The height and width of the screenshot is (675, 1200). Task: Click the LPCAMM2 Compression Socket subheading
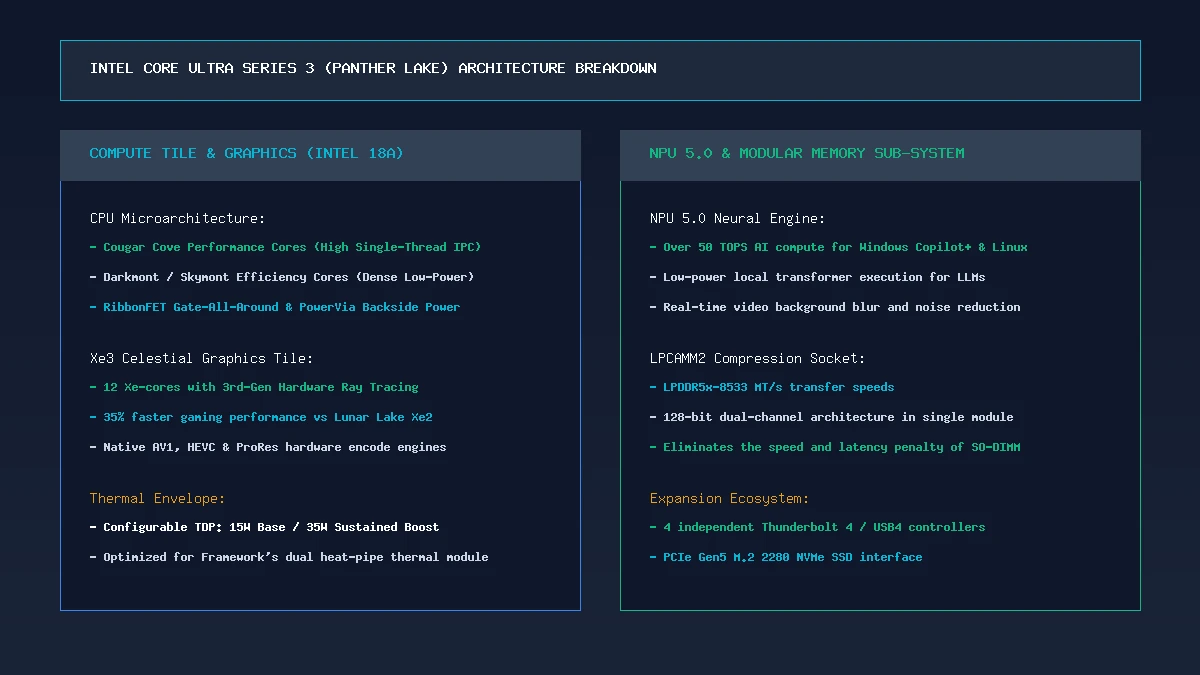pos(757,358)
